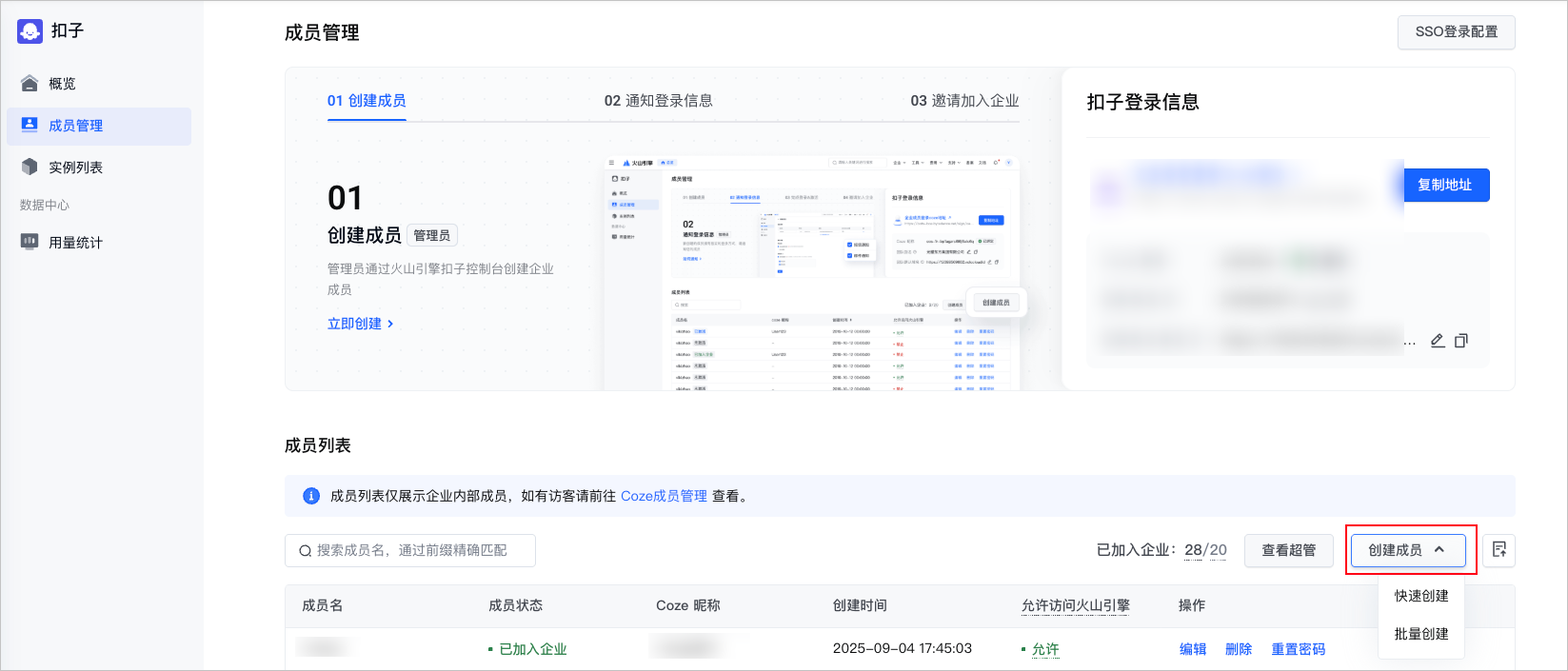The width and height of the screenshot is (1568, 671).
Task: Click 编辑 for the first member
Action: click(1193, 649)
